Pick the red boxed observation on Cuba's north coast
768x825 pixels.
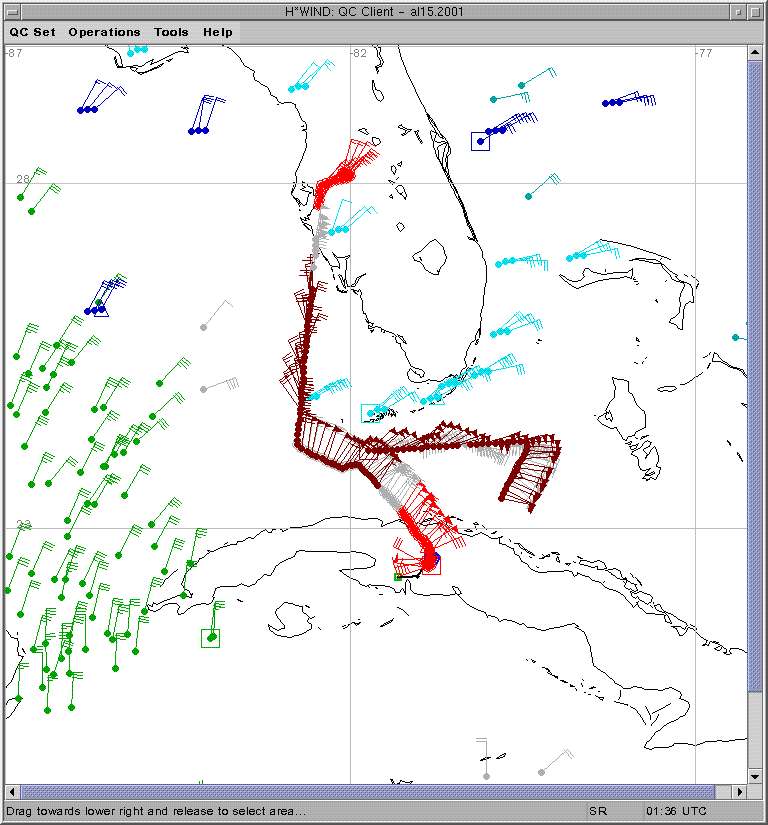point(431,565)
